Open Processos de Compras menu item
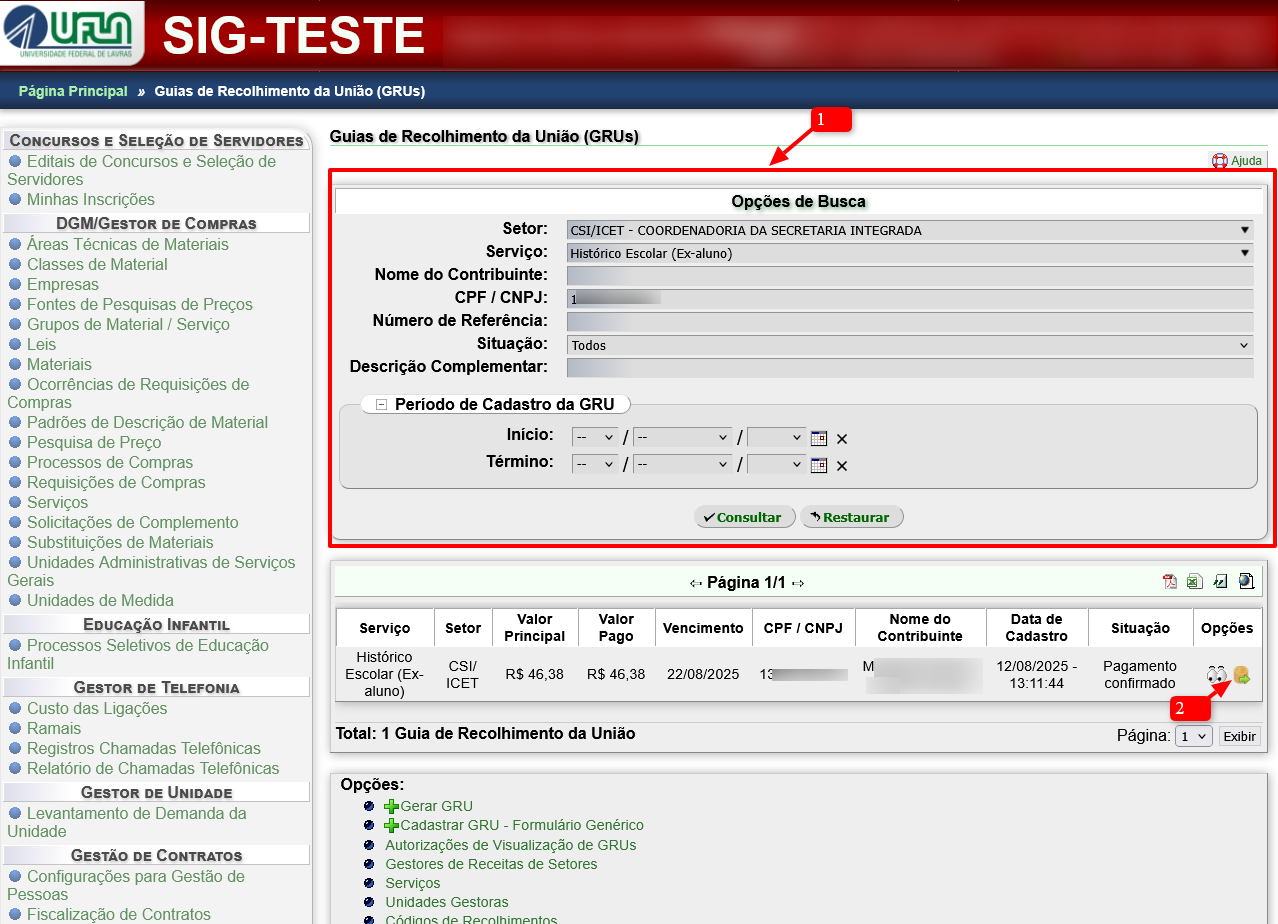The width and height of the screenshot is (1278, 924). tap(110, 462)
